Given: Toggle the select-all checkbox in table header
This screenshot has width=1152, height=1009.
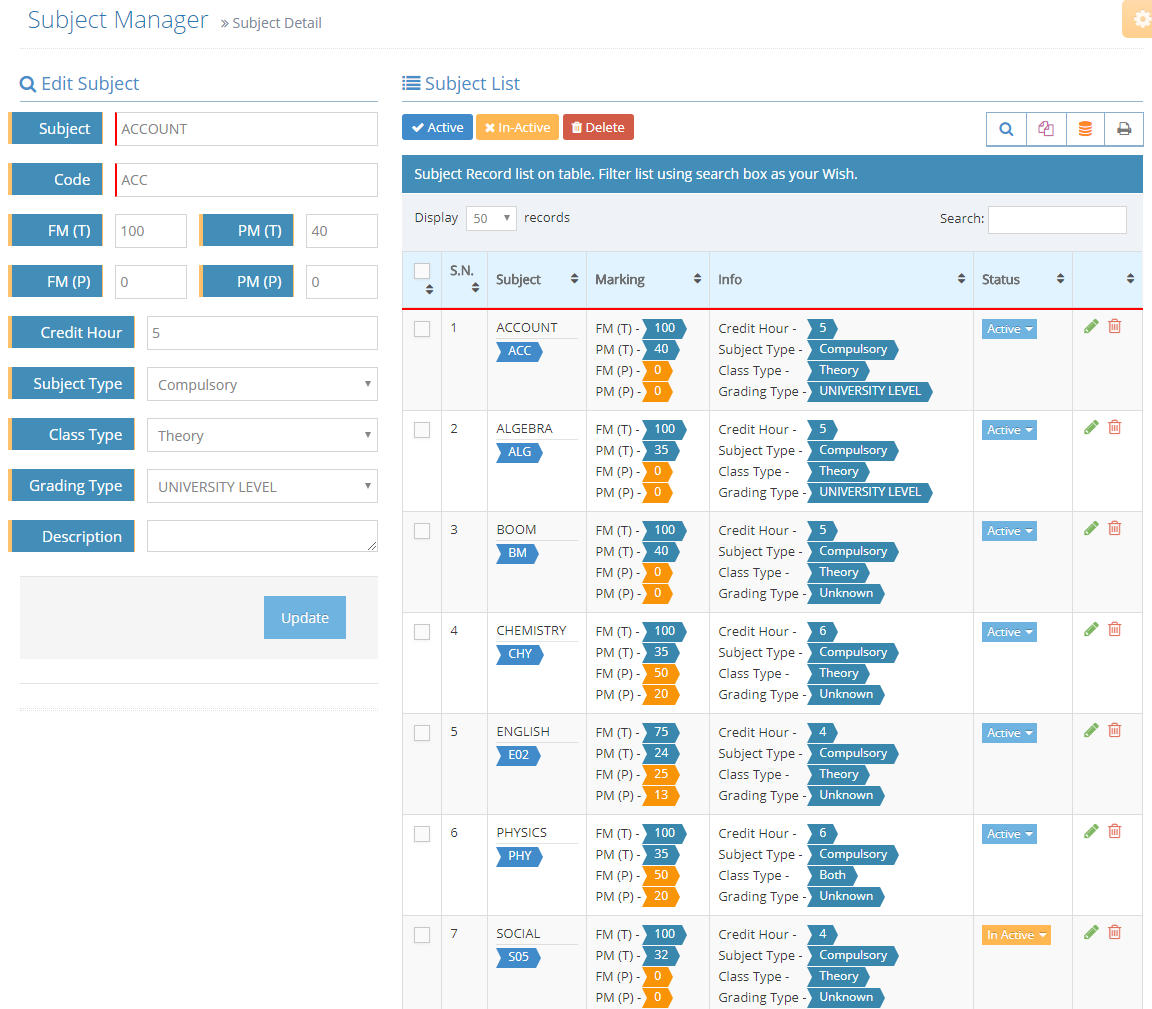Looking at the screenshot, I should click(x=422, y=271).
